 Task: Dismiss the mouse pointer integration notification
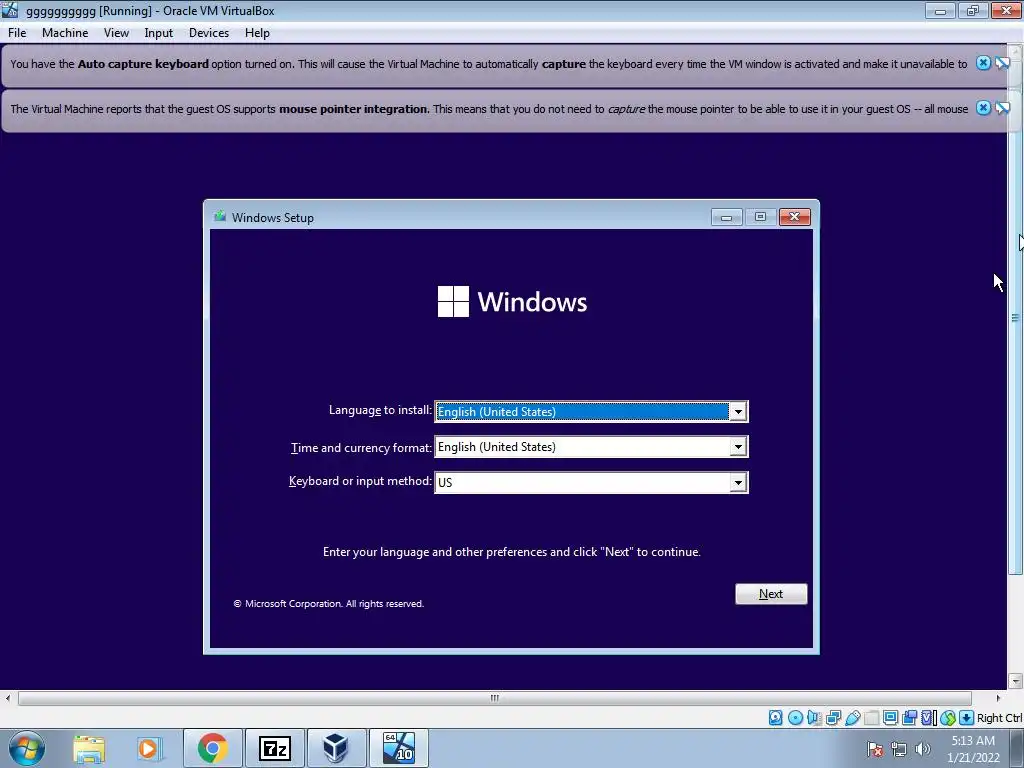click(983, 108)
